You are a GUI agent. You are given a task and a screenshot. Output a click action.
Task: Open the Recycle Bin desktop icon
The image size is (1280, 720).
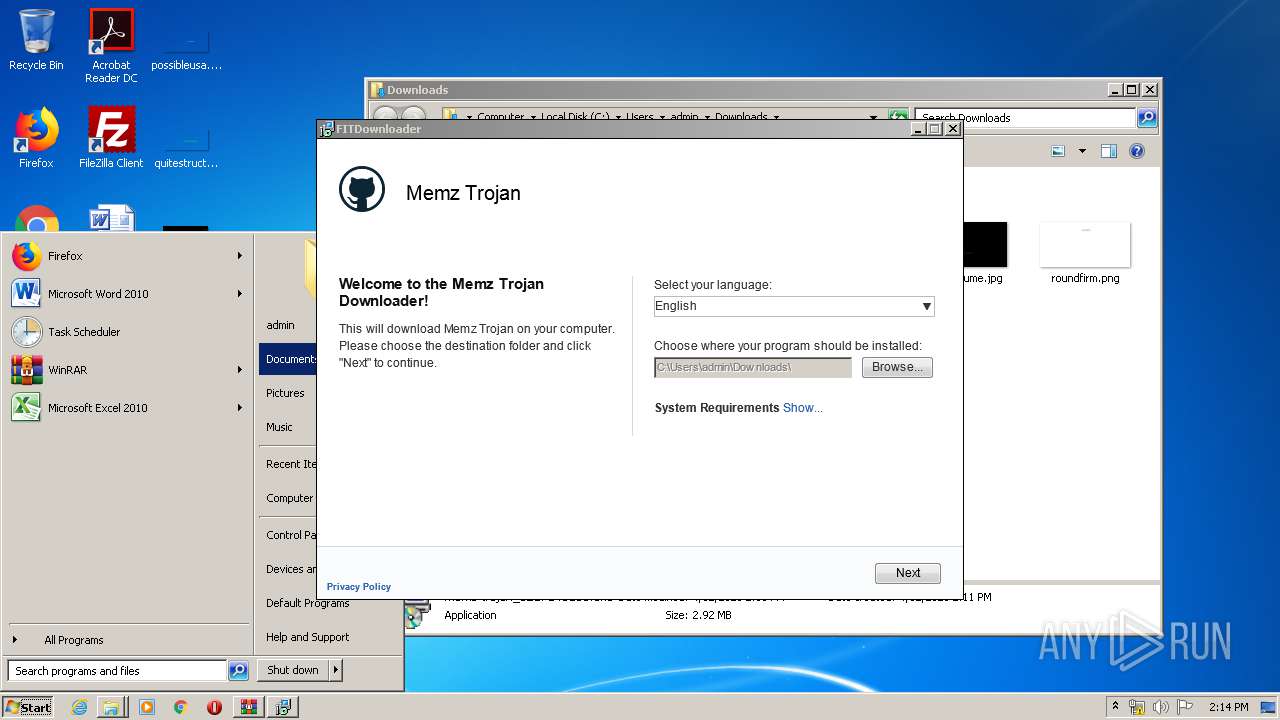[x=36, y=40]
